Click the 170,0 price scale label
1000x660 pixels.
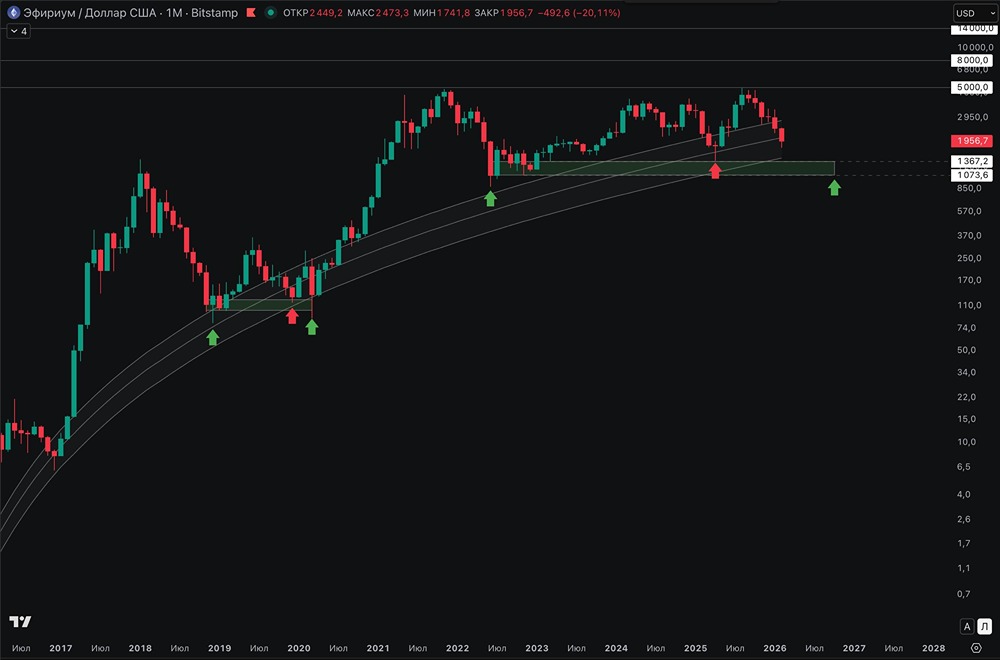969,280
